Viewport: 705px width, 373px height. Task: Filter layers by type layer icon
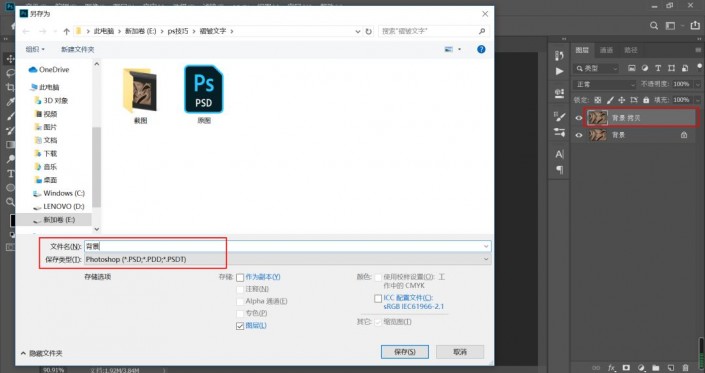pyautogui.click(x=658, y=68)
